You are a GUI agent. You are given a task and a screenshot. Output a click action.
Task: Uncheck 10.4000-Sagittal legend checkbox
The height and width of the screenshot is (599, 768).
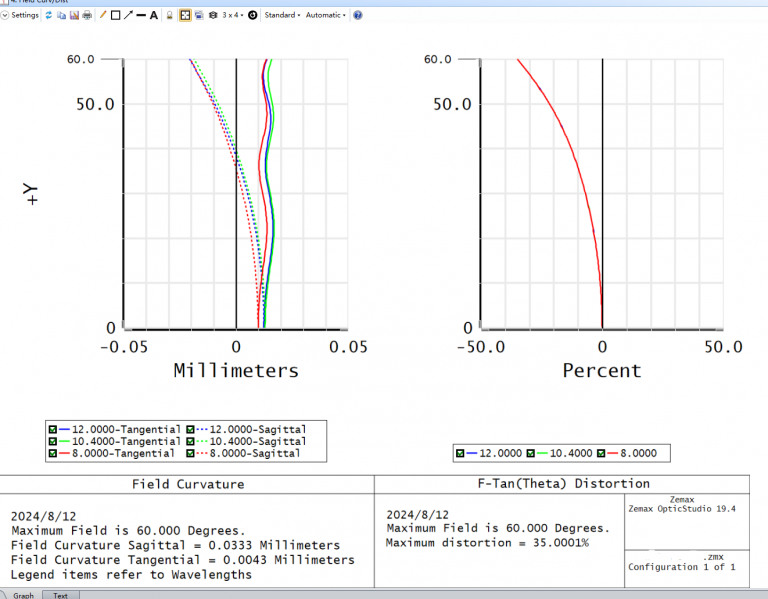click(x=191, y=441)
